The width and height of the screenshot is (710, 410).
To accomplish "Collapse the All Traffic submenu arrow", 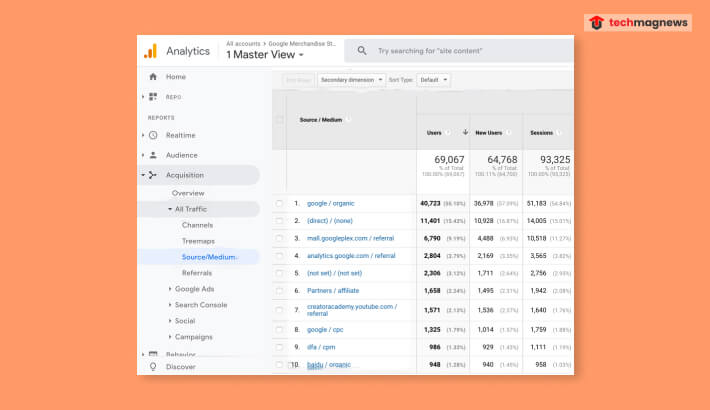I will tap(170, 209).
